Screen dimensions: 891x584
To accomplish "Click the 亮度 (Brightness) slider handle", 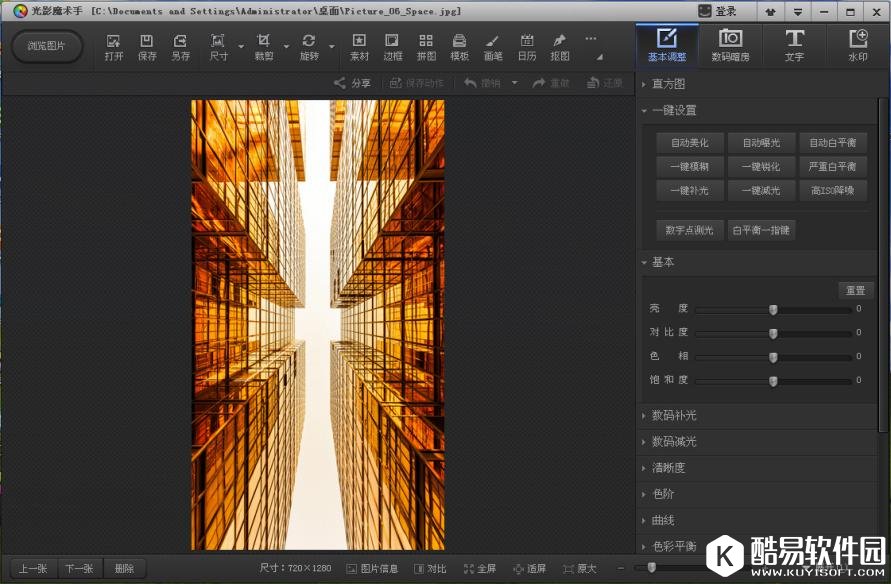I will (x=773, y=309).
